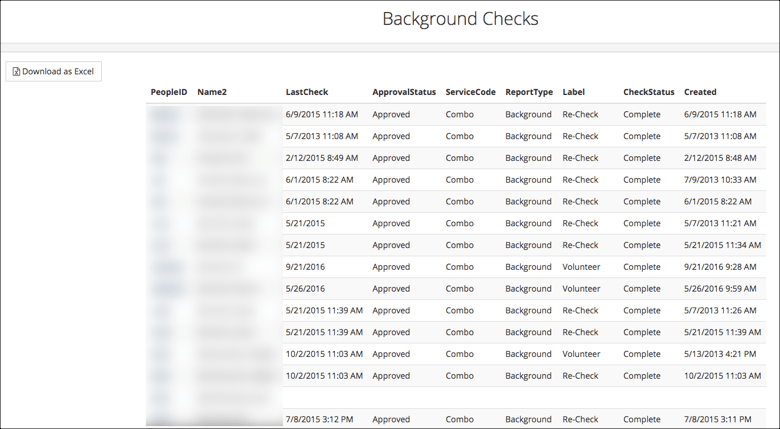This screenshot has width=780, height=429.
Task: Click the CheckStatus column header
Action: [649, 92]
